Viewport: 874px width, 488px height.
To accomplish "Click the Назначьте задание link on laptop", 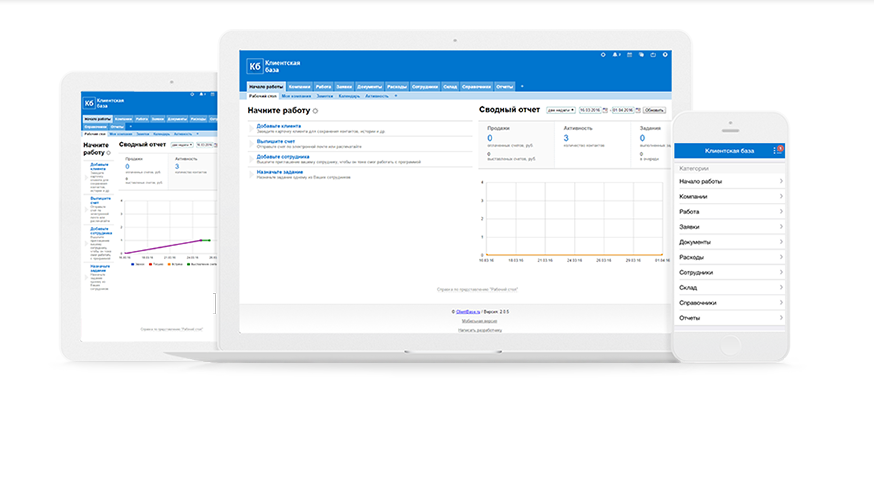I will [280, 172].
